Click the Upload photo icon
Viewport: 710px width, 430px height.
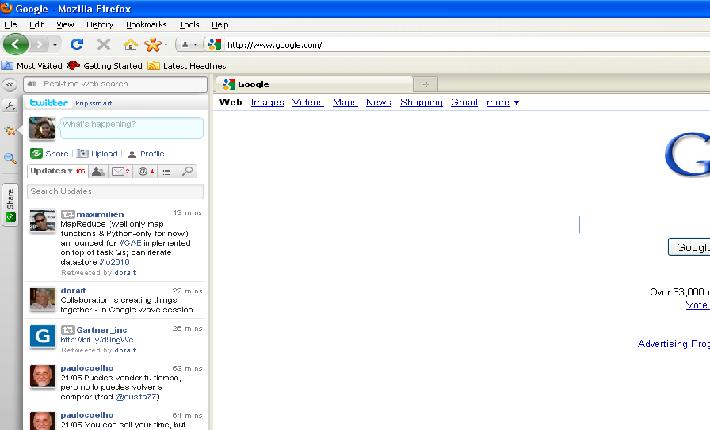click(x=82, y=153)
